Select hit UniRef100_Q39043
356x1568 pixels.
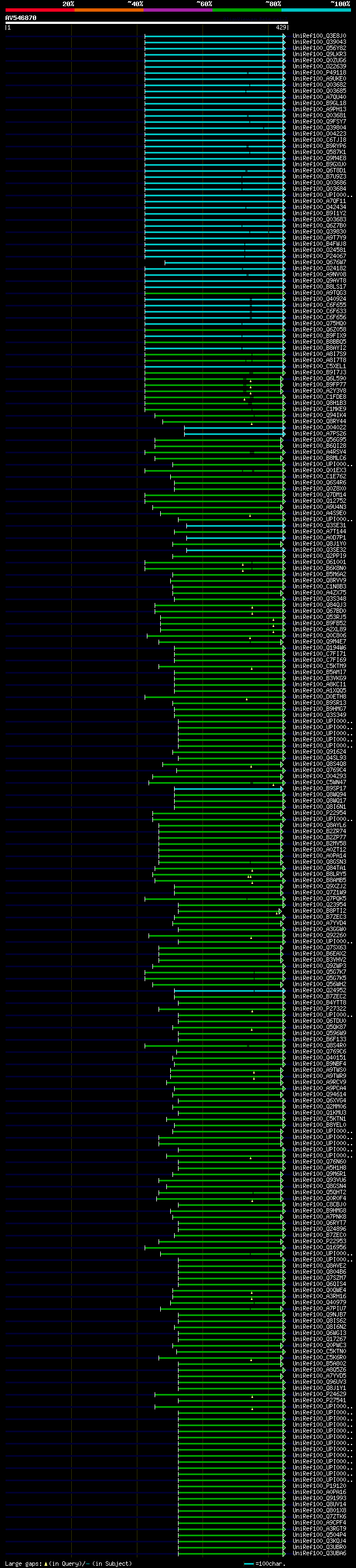[x=319, y=42]
